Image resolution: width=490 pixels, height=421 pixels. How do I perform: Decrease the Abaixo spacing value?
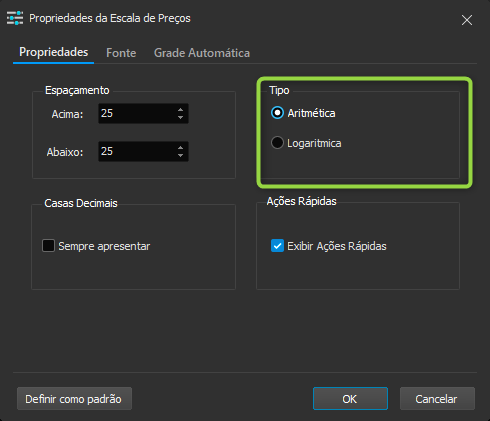180,156
